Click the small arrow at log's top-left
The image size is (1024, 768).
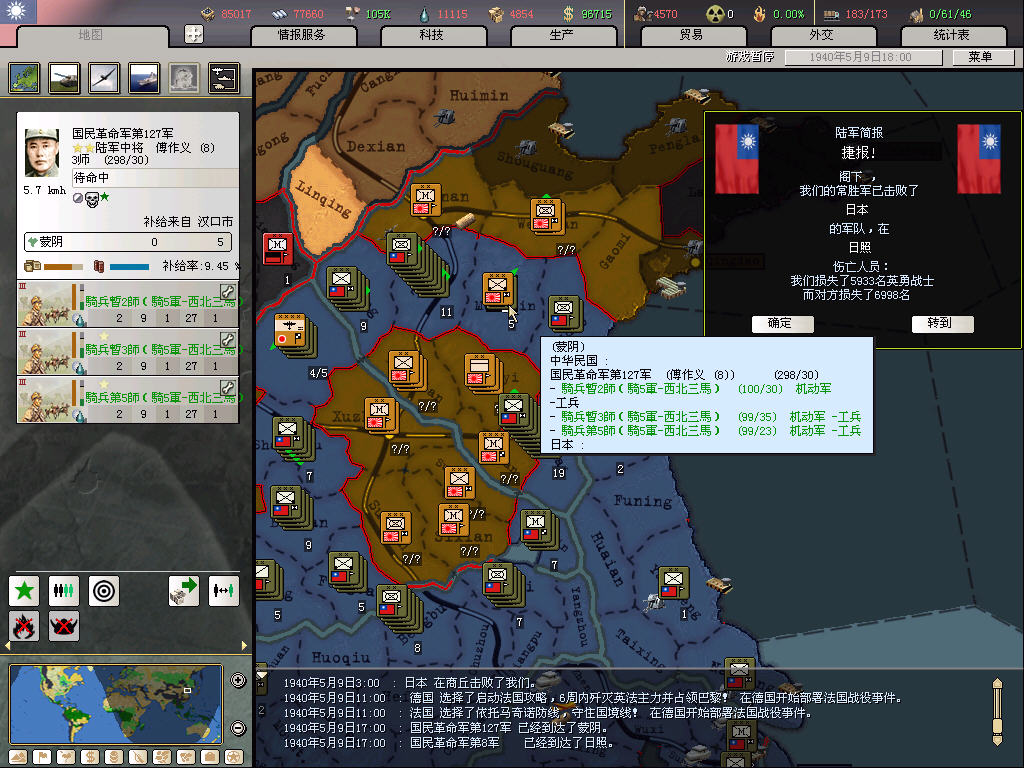point(262,674)
